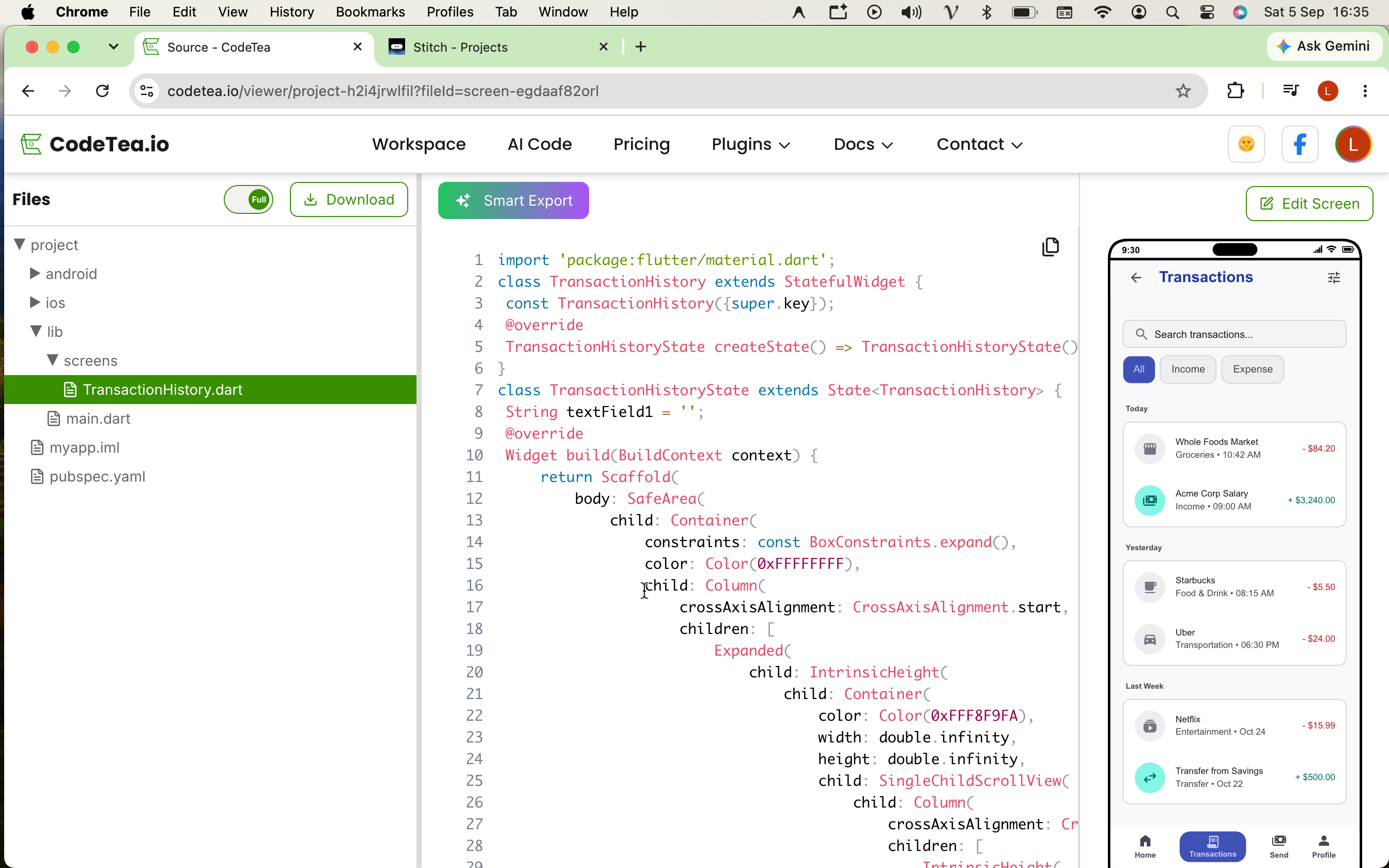Click Send icon in preview bottom bar
This screenshot has width=1389, height=868.
tap(1279, 846)
